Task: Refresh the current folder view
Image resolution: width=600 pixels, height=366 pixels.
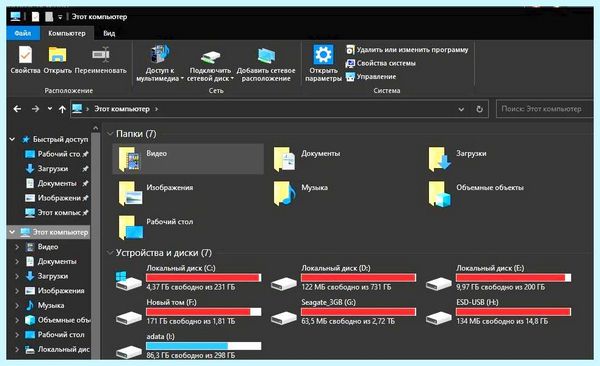Action: tap(479, 109)
